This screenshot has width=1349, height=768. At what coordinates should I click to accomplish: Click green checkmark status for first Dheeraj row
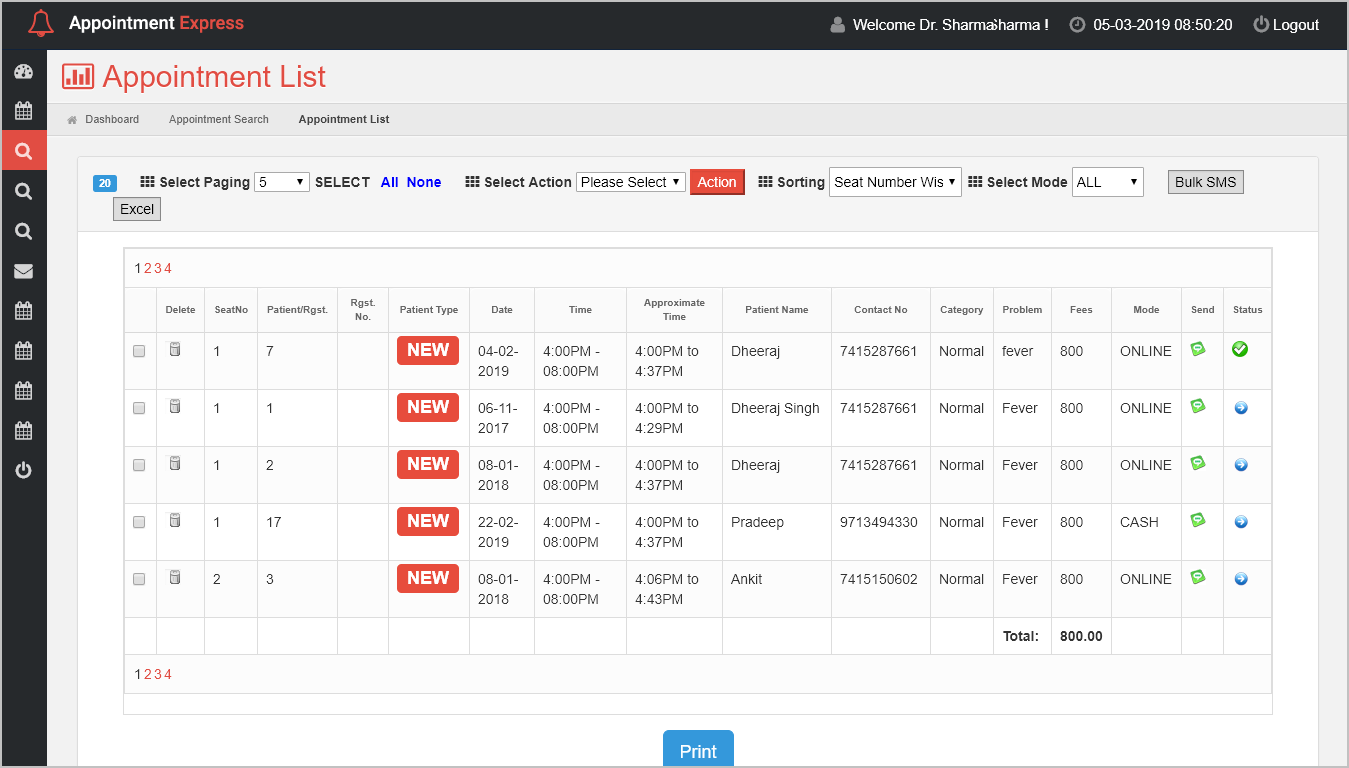pos(1240,349)
